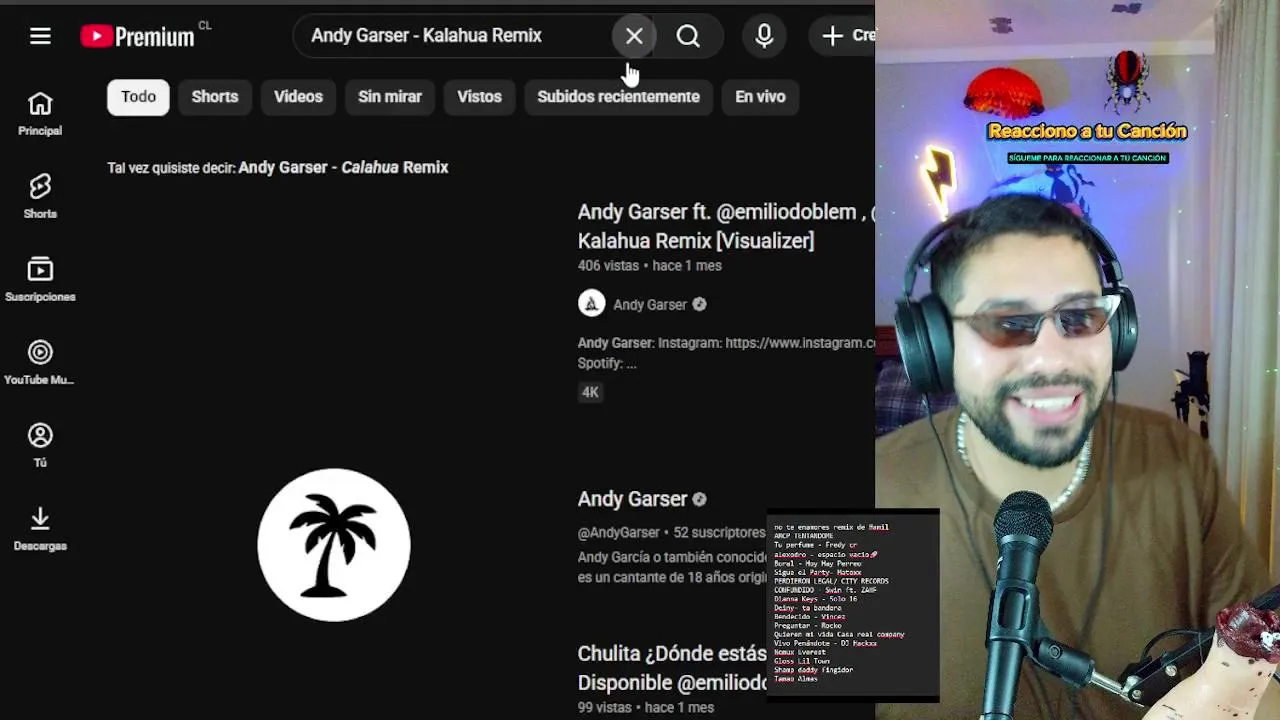Click Andy Garser channel avatar under video

click(592, 304)
